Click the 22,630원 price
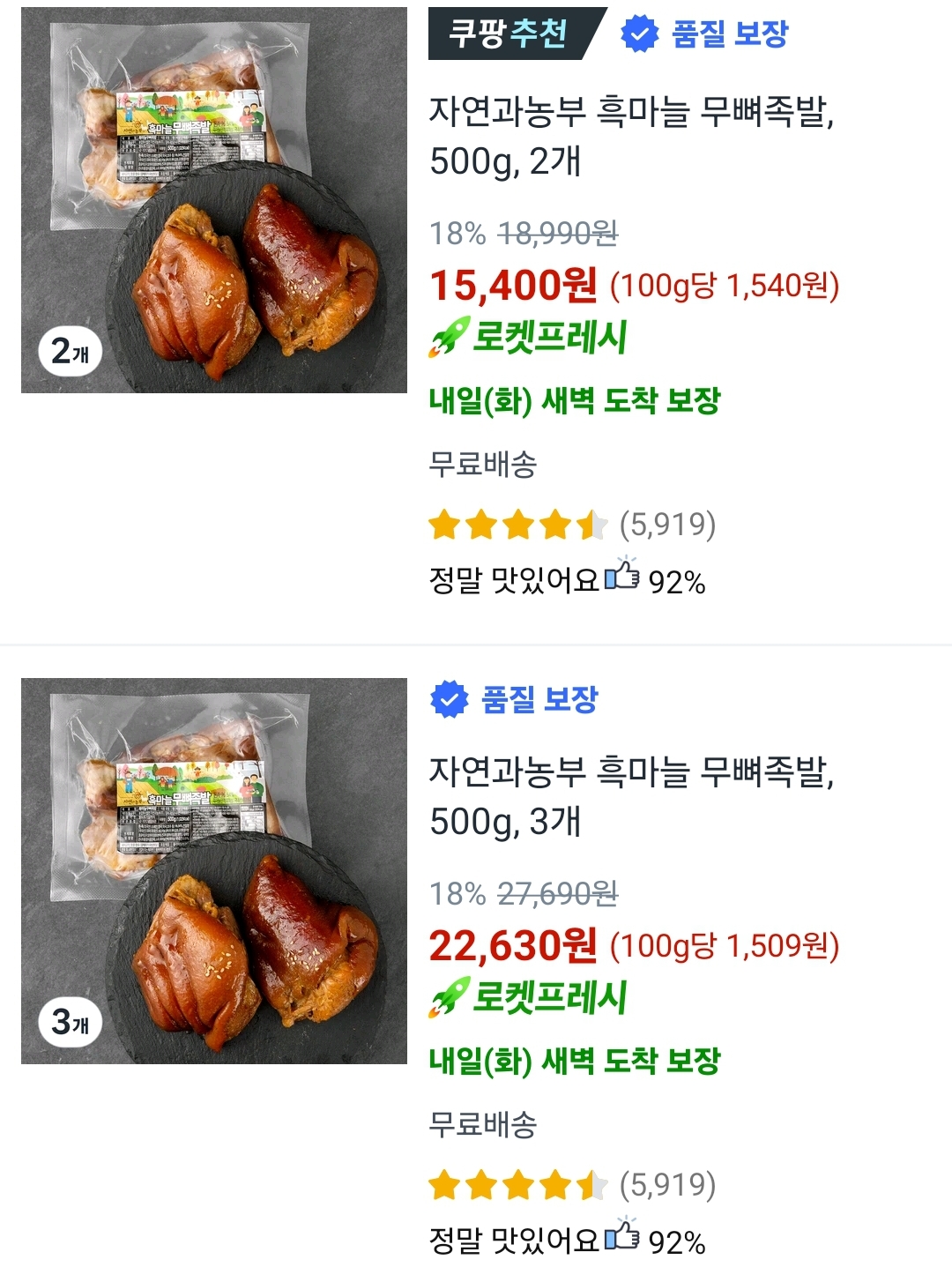The height and width of the screenshot is (1267, 952). [x=513, y=946]
